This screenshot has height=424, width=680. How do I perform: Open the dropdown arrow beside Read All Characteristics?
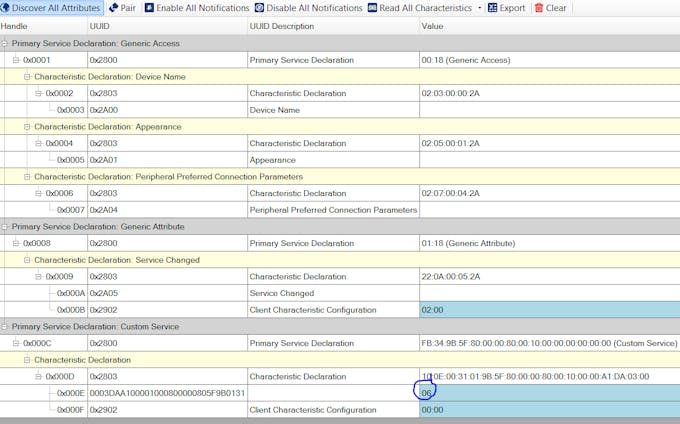[479, 8]
